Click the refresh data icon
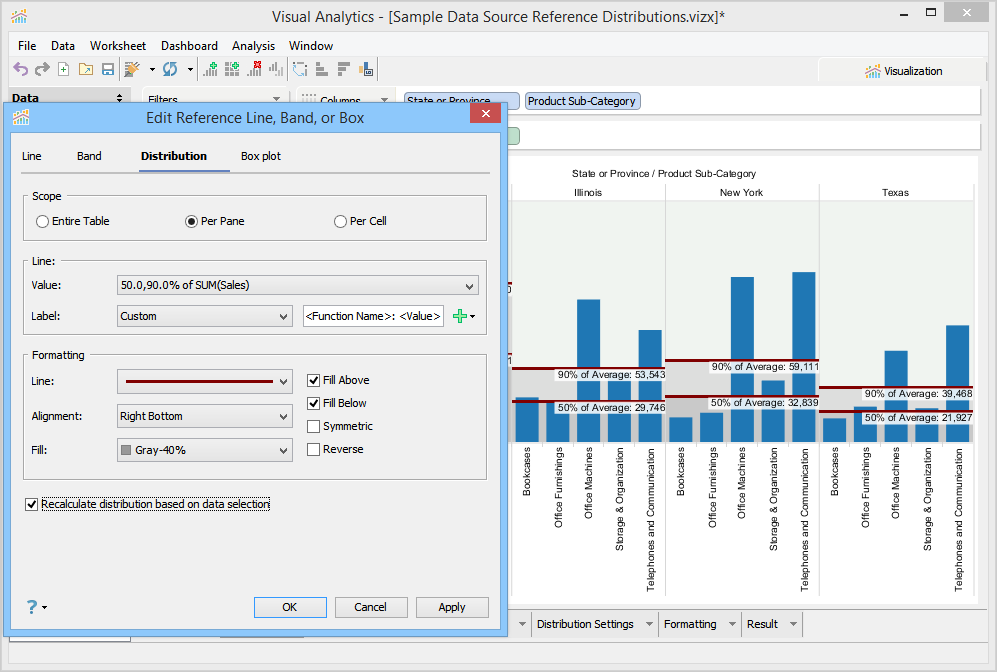This screenshot has height=672, width=997. [170, 69]
